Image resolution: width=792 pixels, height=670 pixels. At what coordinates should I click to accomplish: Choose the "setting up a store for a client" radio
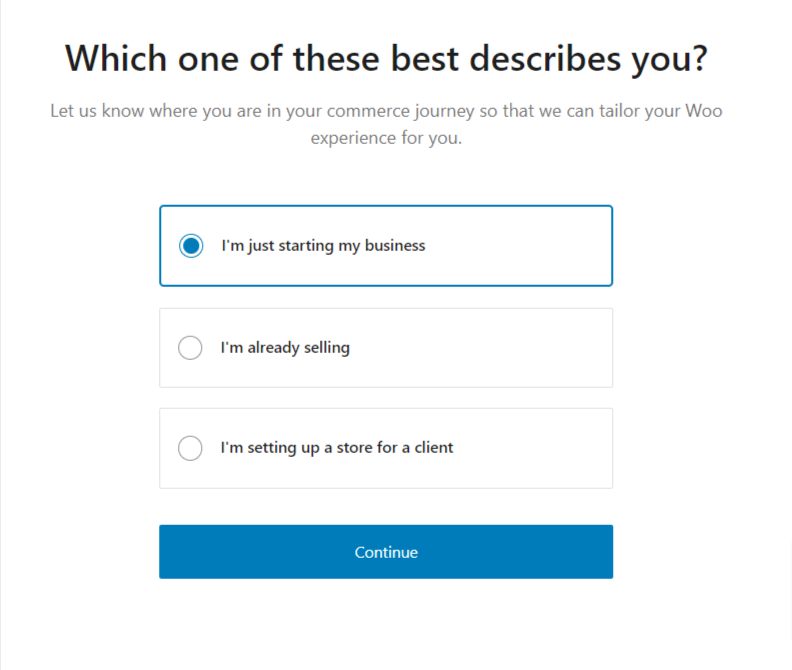pyautogui.click(x=190, y=448)
